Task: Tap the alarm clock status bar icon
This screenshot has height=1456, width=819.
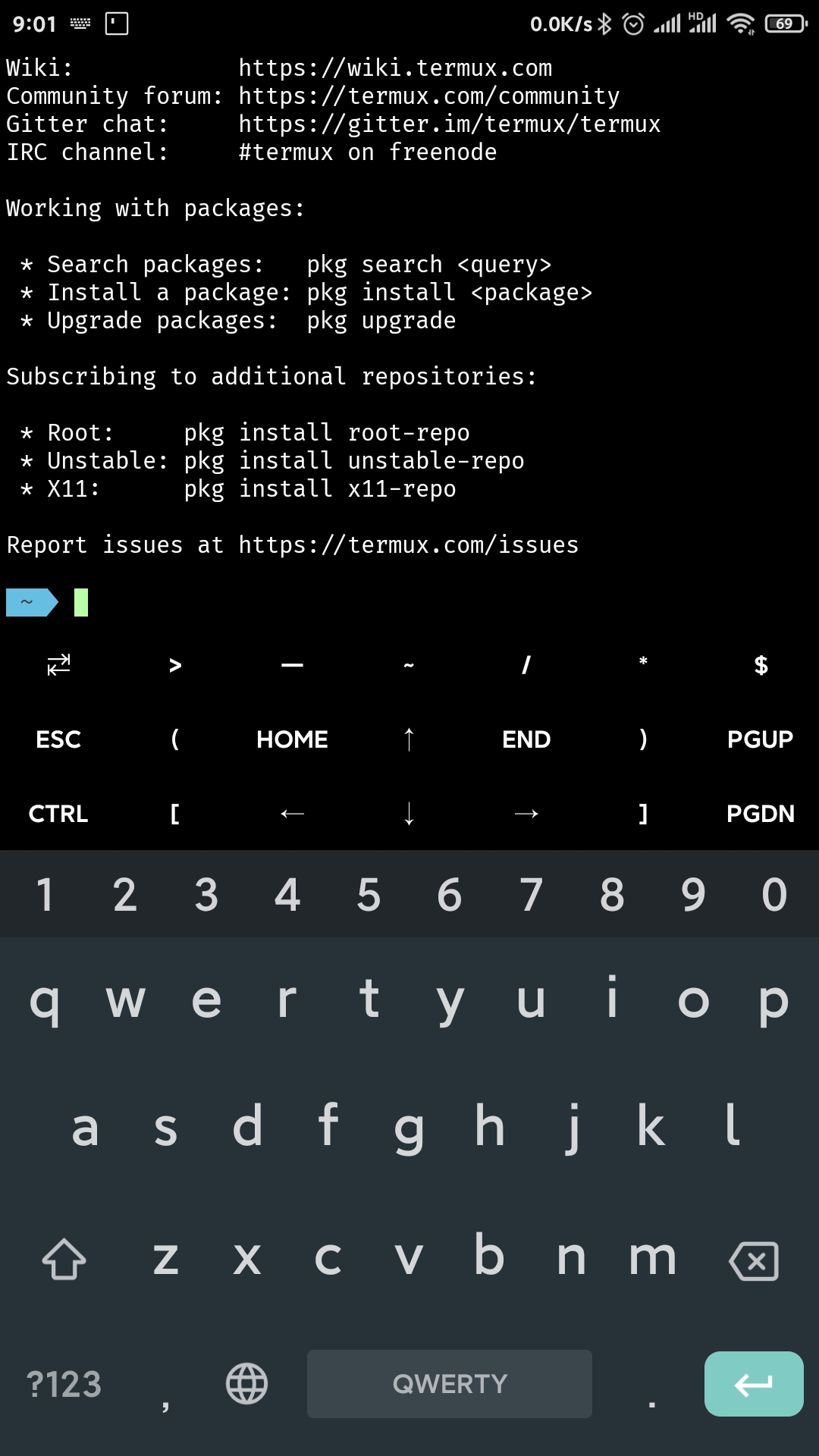Action: pos(633,24)
